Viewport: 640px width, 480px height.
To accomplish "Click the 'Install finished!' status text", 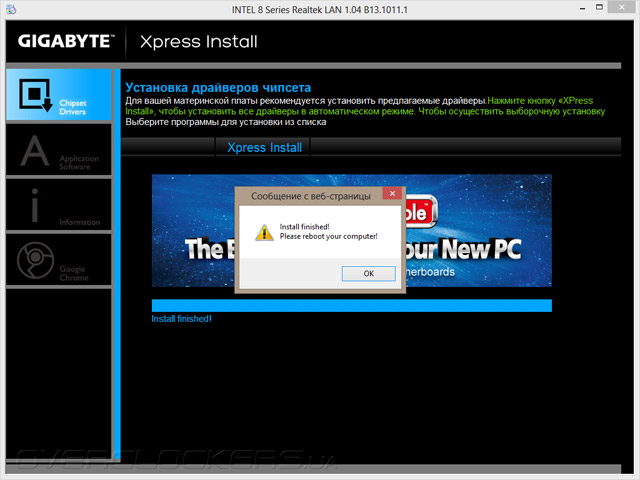I will click(181, 319).
